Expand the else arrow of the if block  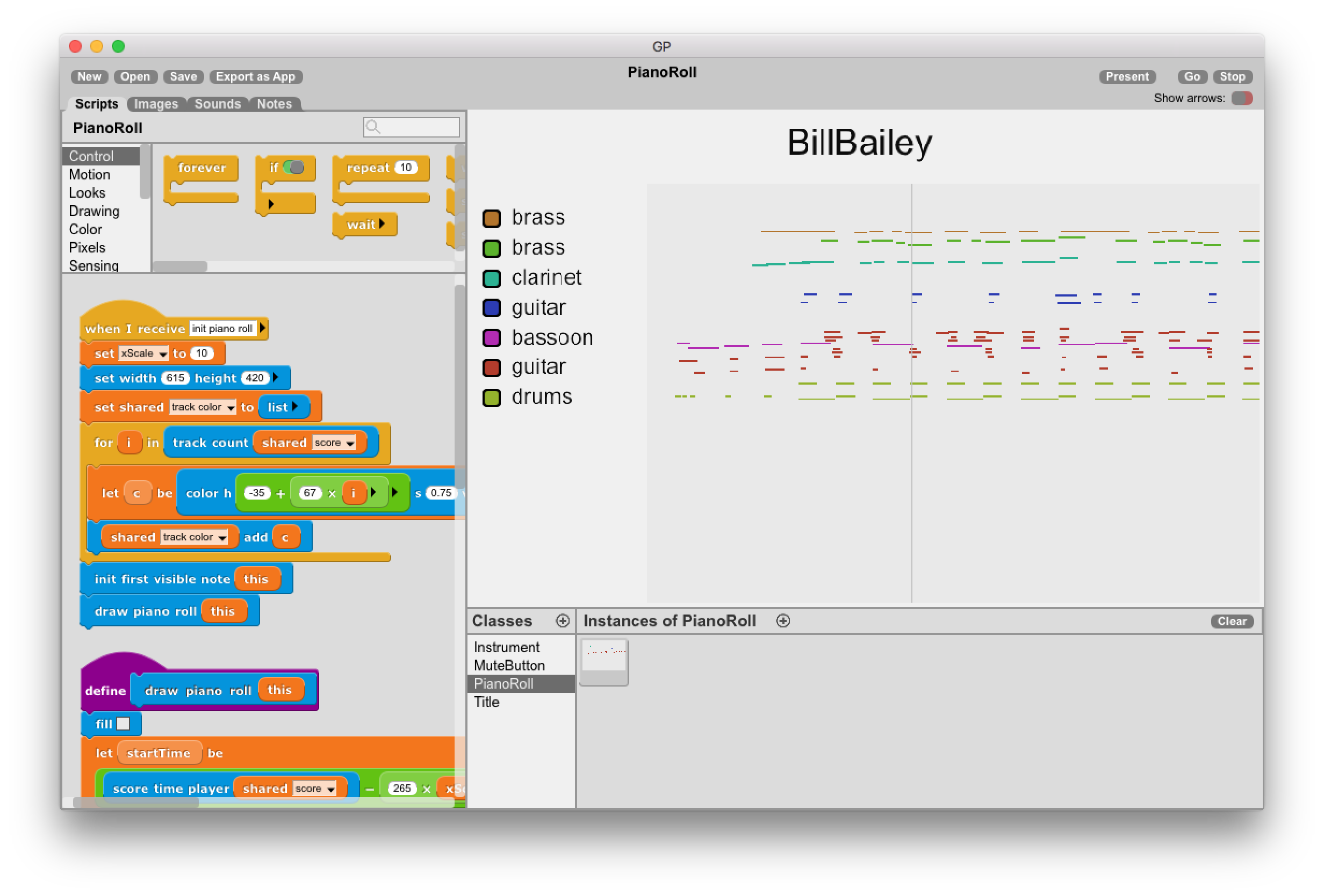point(271,204)
